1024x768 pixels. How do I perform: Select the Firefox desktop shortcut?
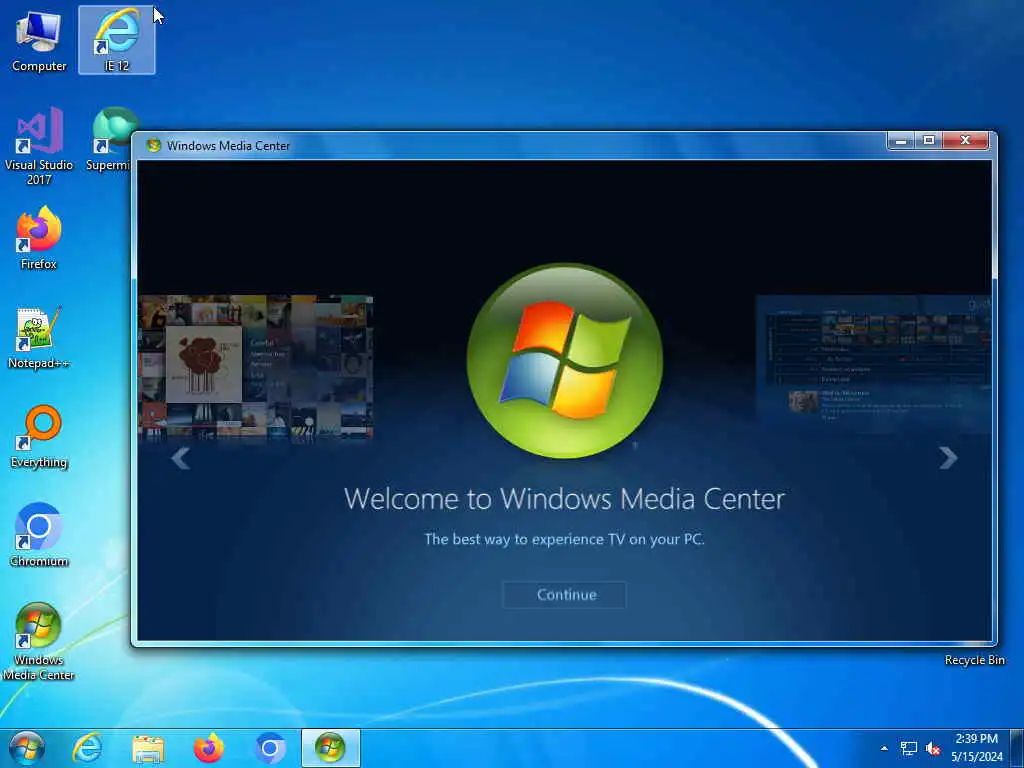(39, 238)
